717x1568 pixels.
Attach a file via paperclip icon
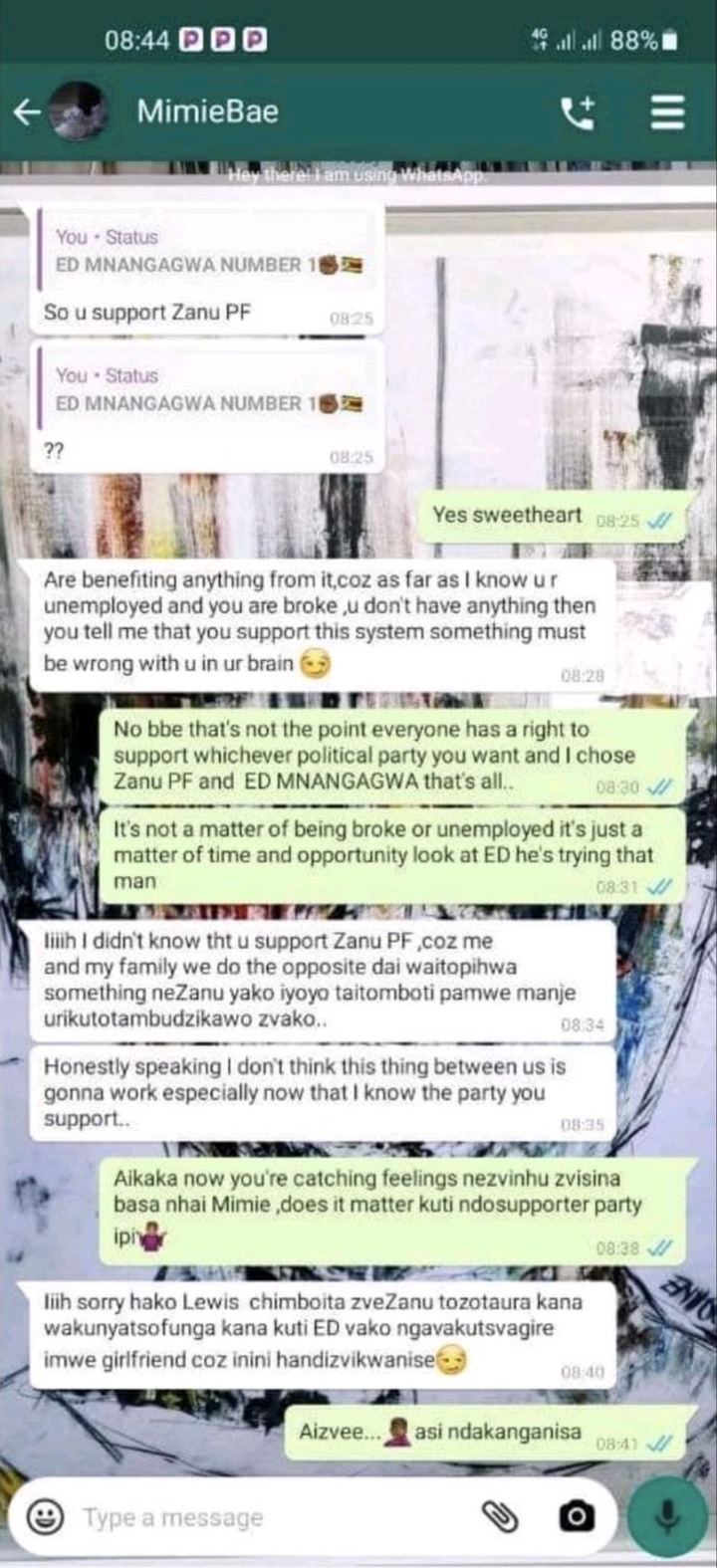click(x=500, y=1516)
